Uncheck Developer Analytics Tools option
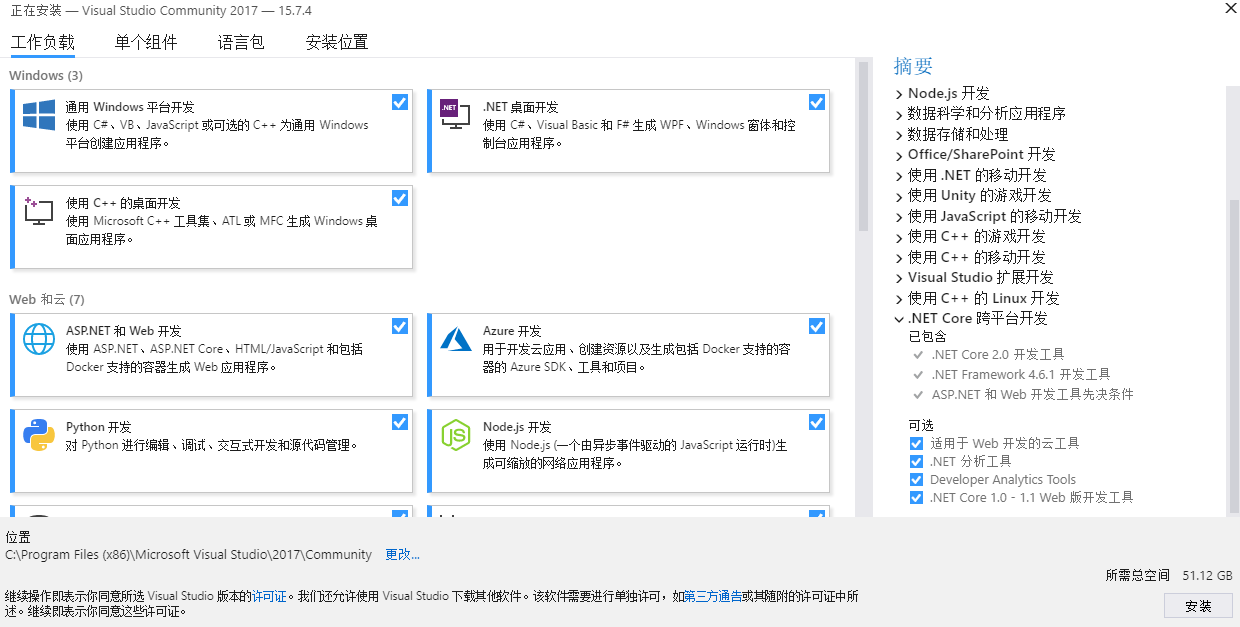Image resolution: width=1240 pixels, height=627 pixels. 916,479
